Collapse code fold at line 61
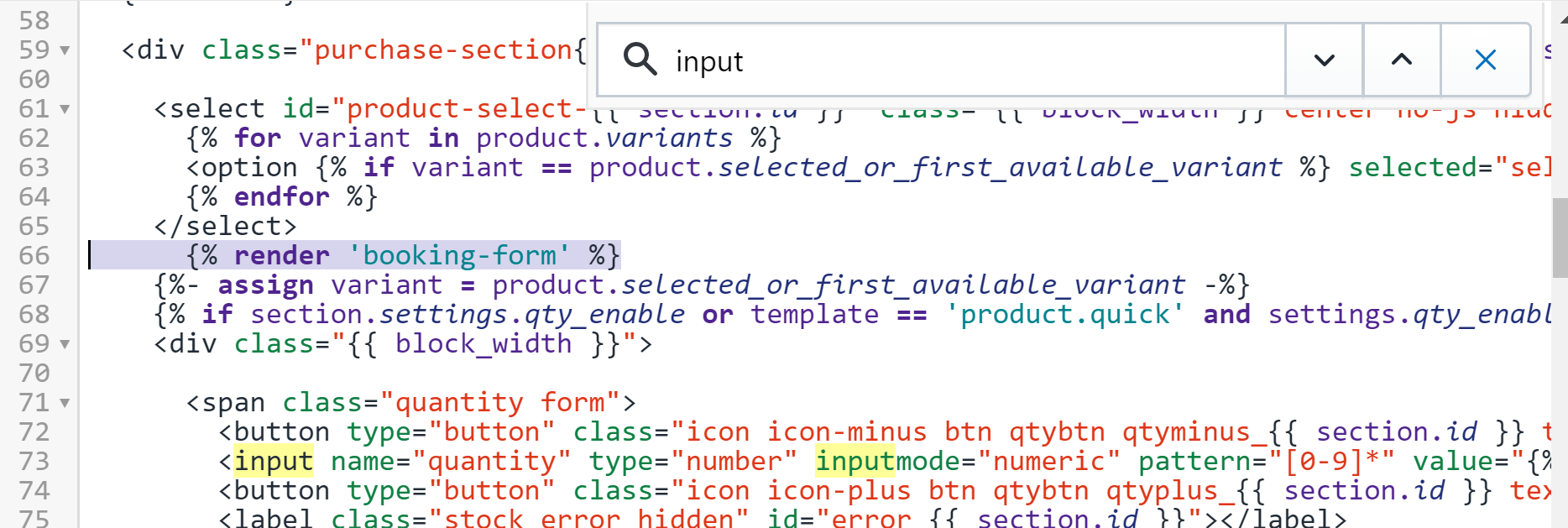 [x=65, y=109]
